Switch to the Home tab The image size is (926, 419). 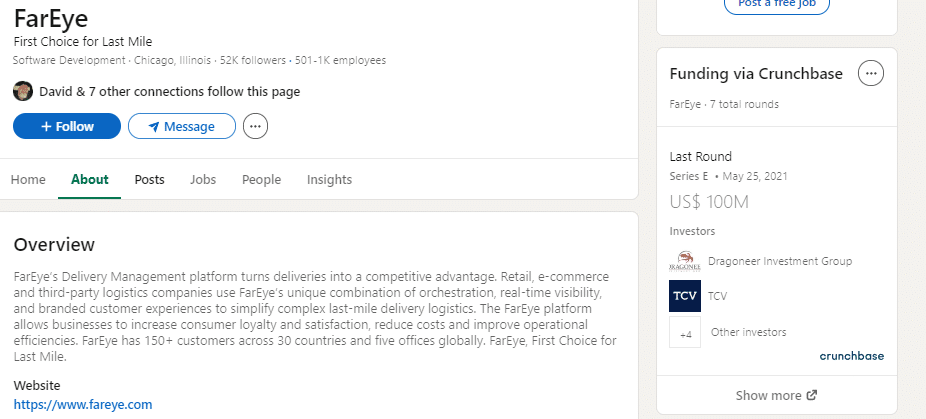point(28,180)
